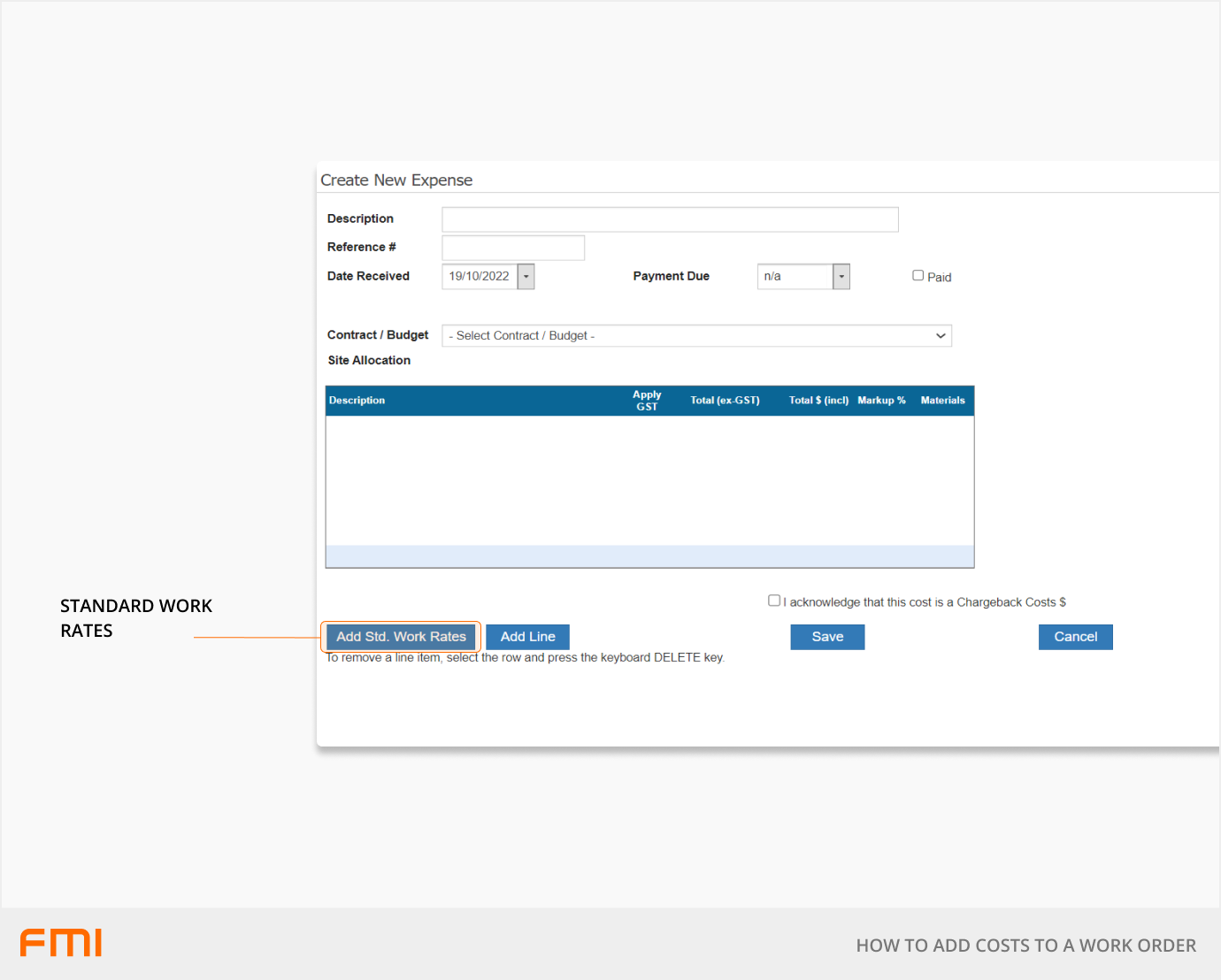Click the Total $ (incl) column header
Image resolution: width=1221 pixels, height=980 pixels.
(818, 401)
